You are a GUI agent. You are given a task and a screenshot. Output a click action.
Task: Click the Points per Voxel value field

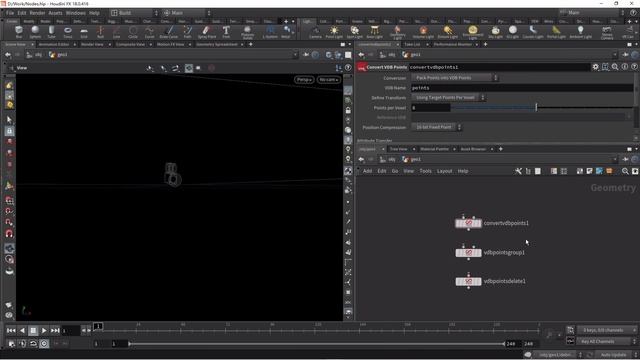point(430,108)
